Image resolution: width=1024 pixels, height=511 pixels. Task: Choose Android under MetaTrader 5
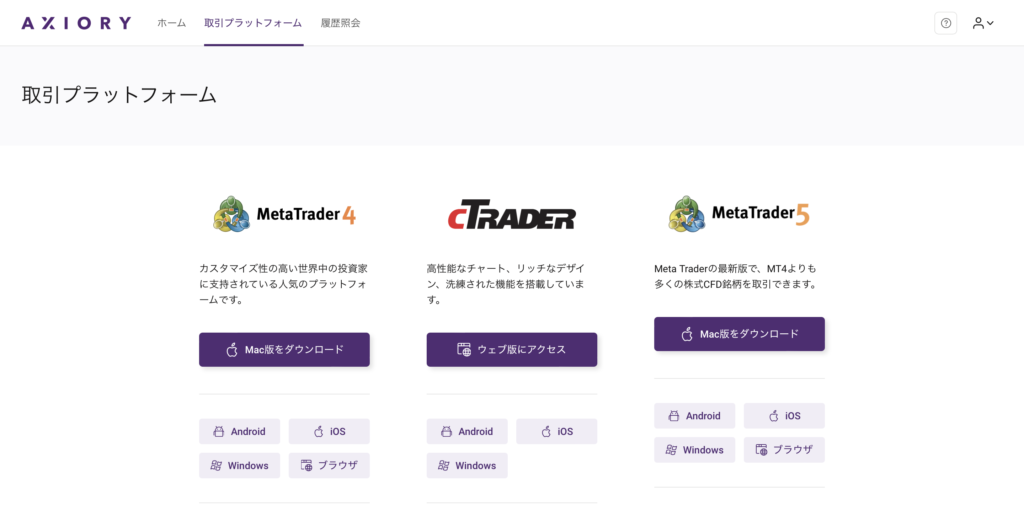(695, 416)
